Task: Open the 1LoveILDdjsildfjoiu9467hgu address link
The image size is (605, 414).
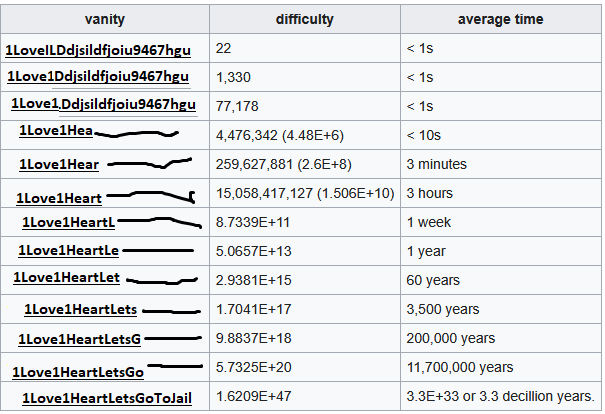Action: tap(98, 50)
